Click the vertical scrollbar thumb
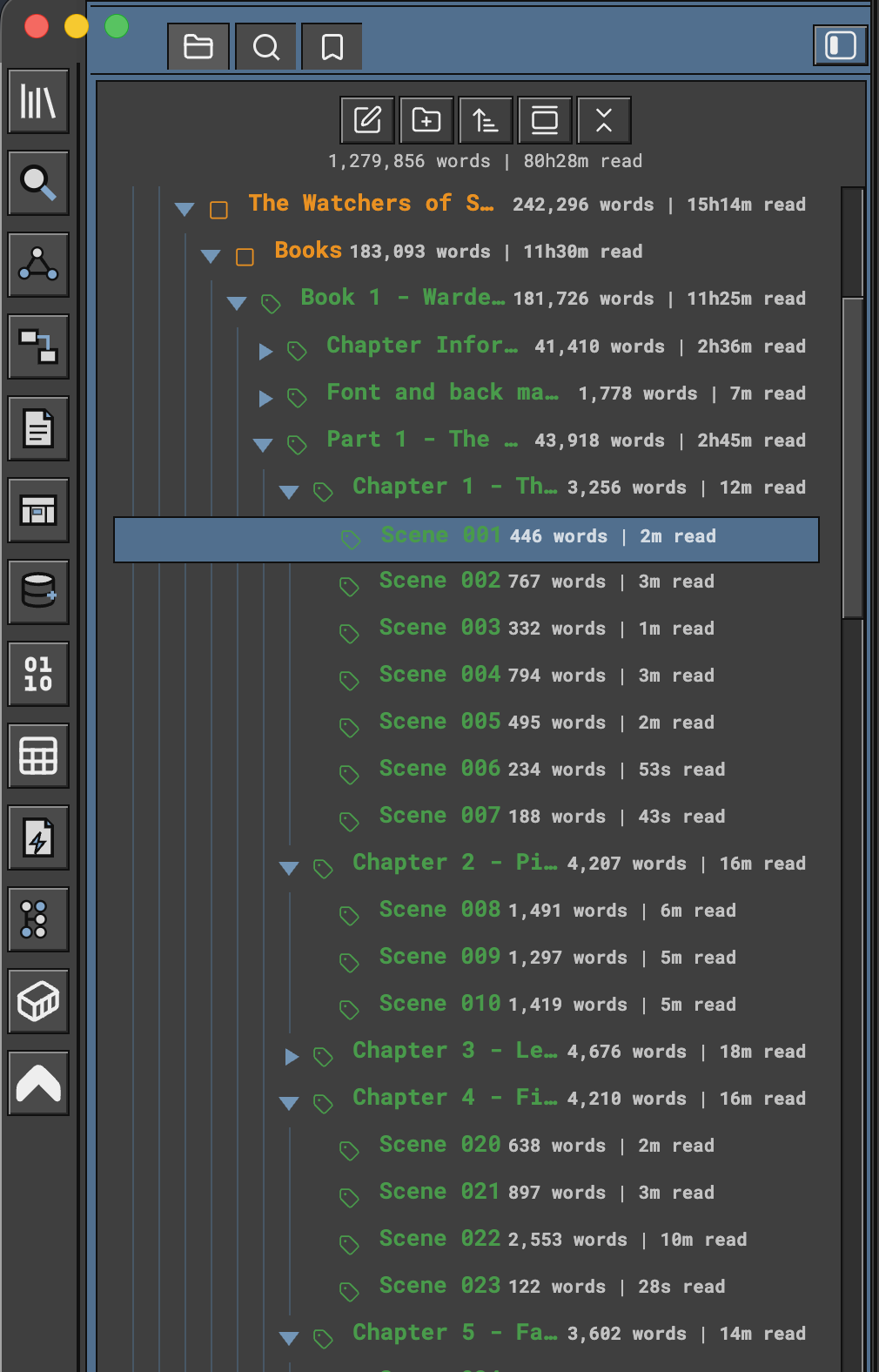The height and width of the screenshot is (1372, 879). (x=853, y=458)
